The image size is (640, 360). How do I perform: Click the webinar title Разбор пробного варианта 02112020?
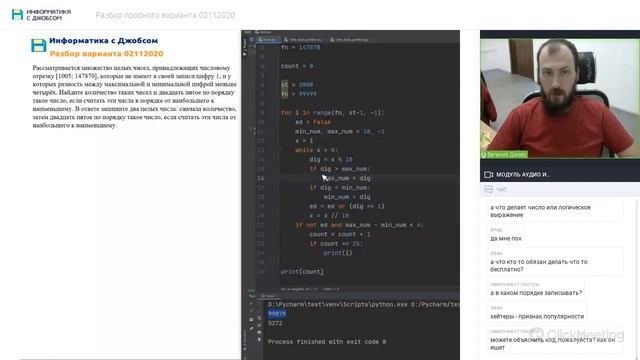[165, 15]
